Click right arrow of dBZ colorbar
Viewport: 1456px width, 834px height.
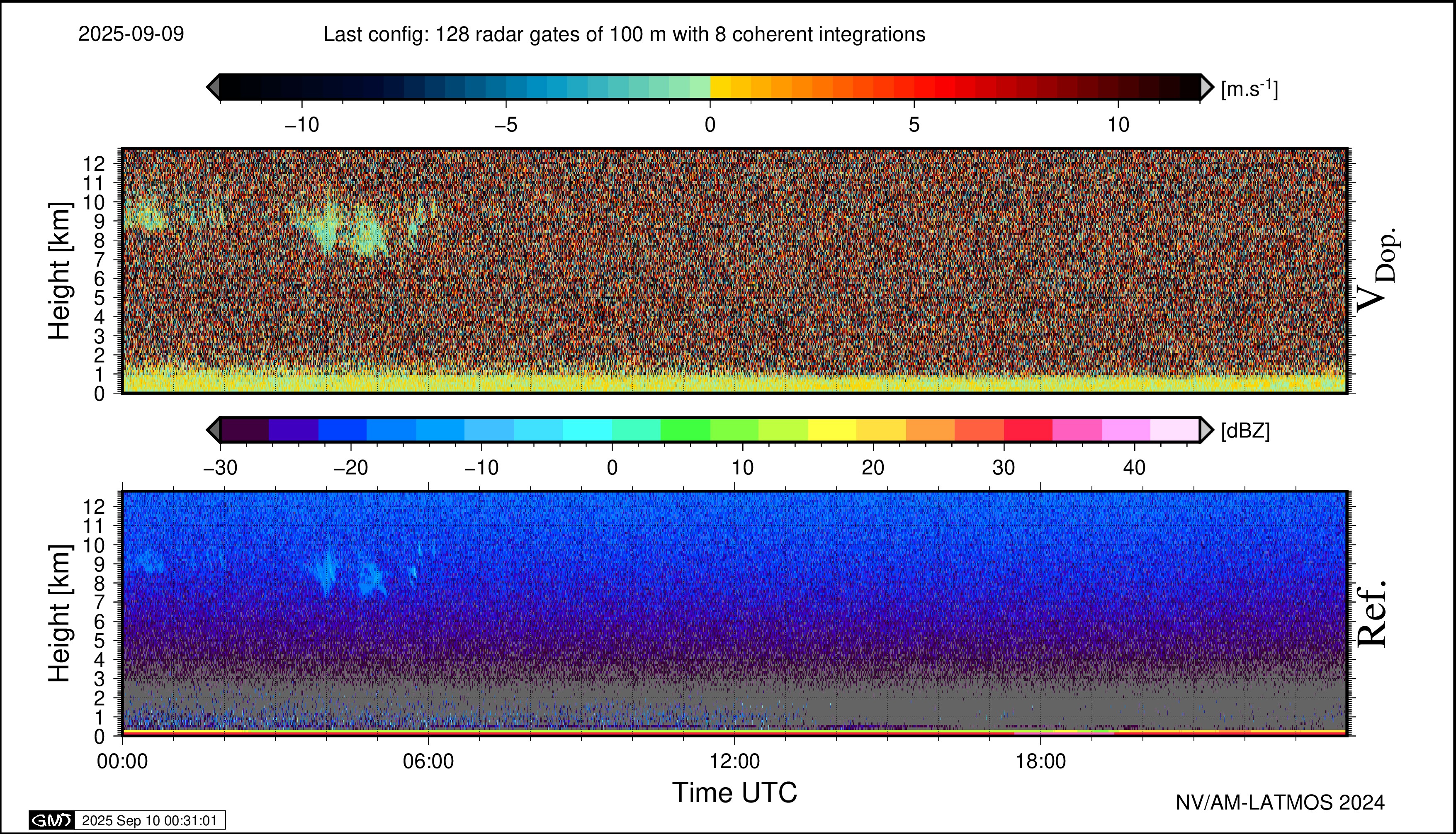(x=1206, y=430)
